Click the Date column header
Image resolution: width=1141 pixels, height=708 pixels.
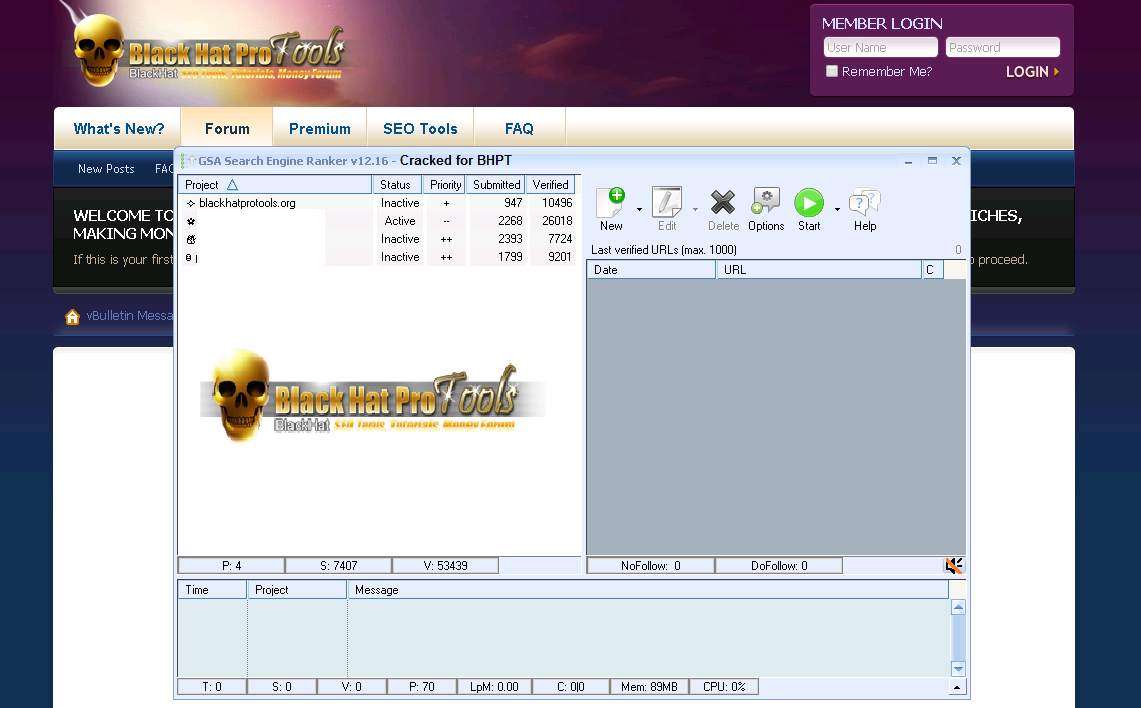coord(651,270)
